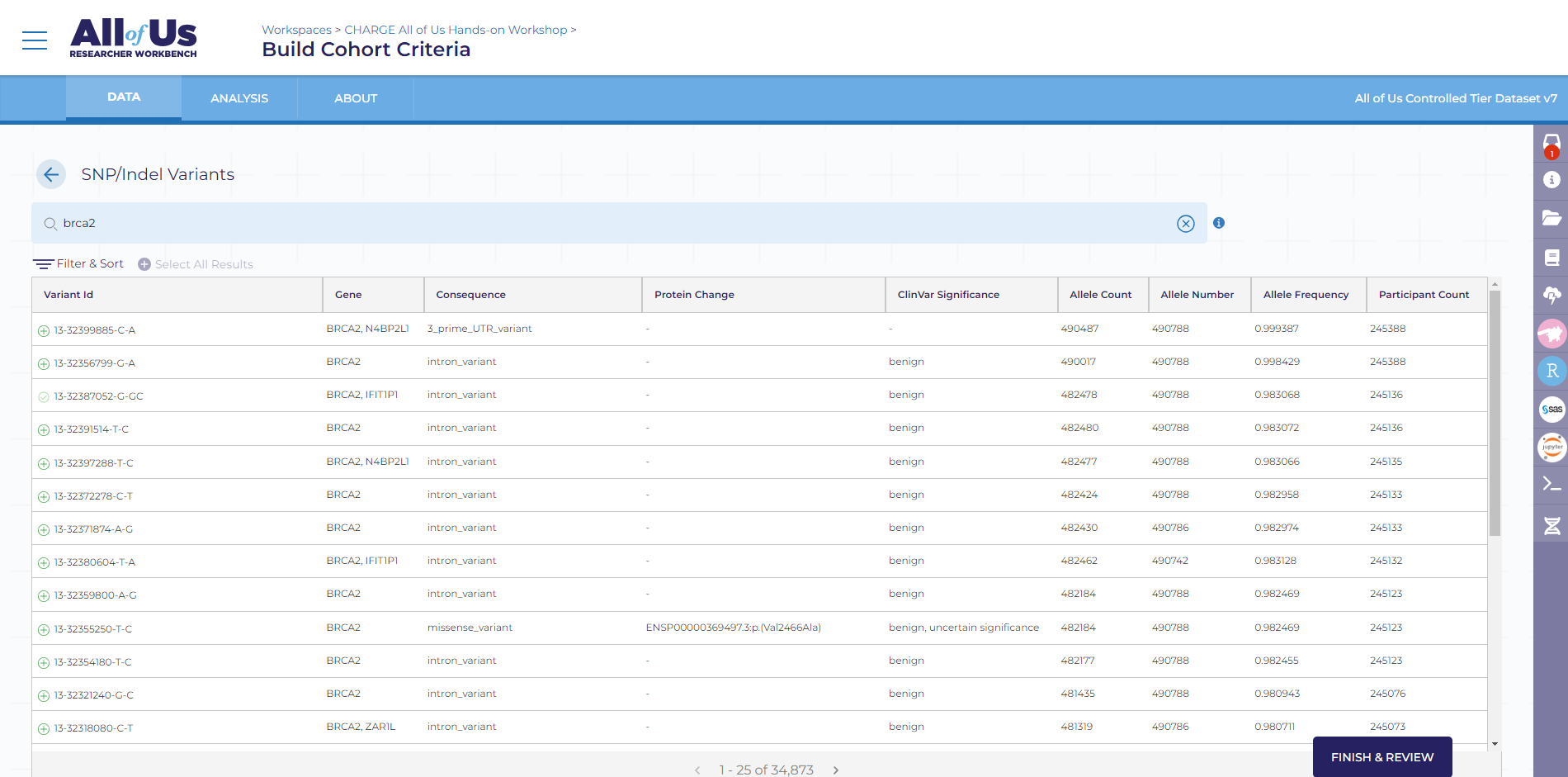Click the scrollbar down arrow of the table
The width and height of the screenshot is (1568, 777).
[1495, 744]
